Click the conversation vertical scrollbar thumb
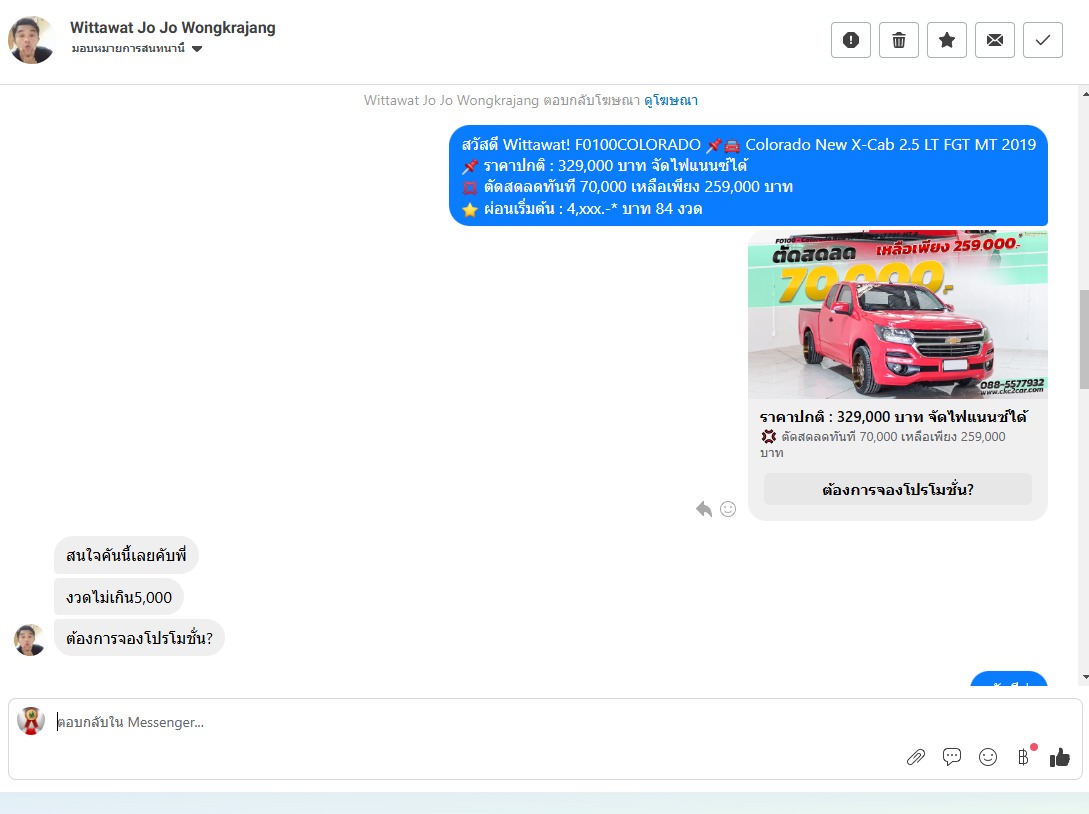1089x814 pixels. tap(1084, 339)
